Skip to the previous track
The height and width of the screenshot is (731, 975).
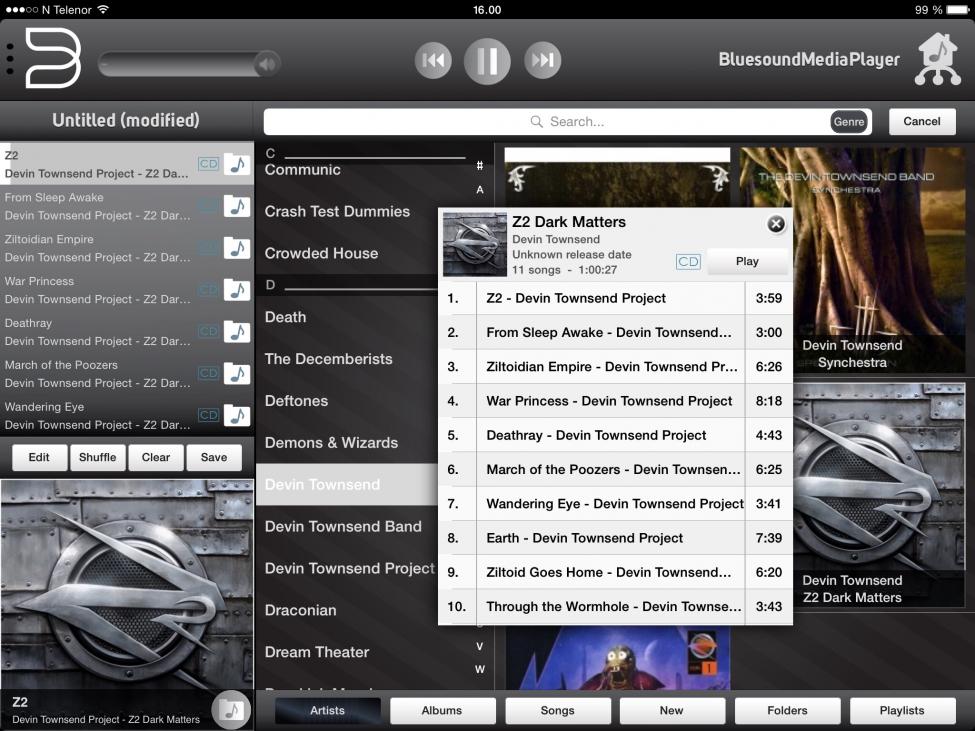tap(433, 60)
